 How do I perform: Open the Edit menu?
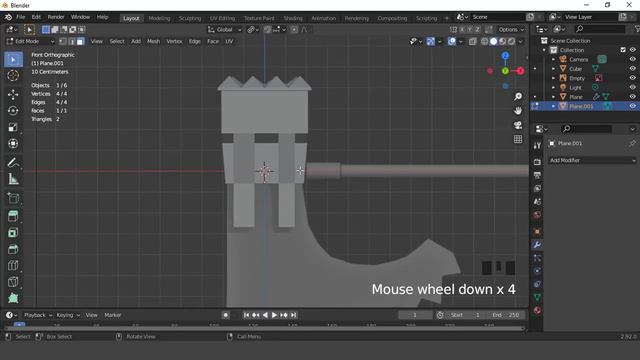click(x=36, y=17)
